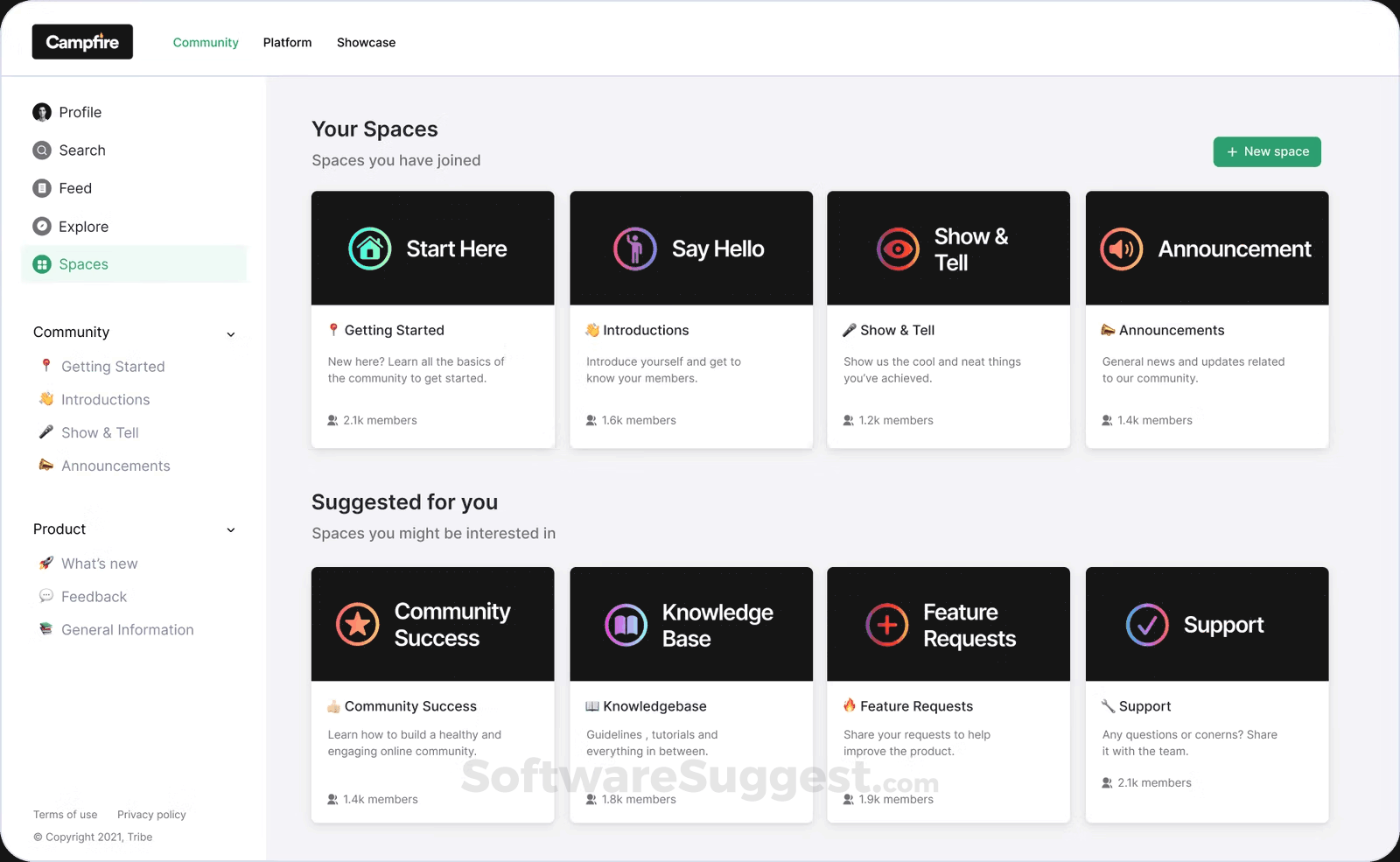Open the Privacy policy link
This screenshot has height=862, width=1400.
[151, 815]
